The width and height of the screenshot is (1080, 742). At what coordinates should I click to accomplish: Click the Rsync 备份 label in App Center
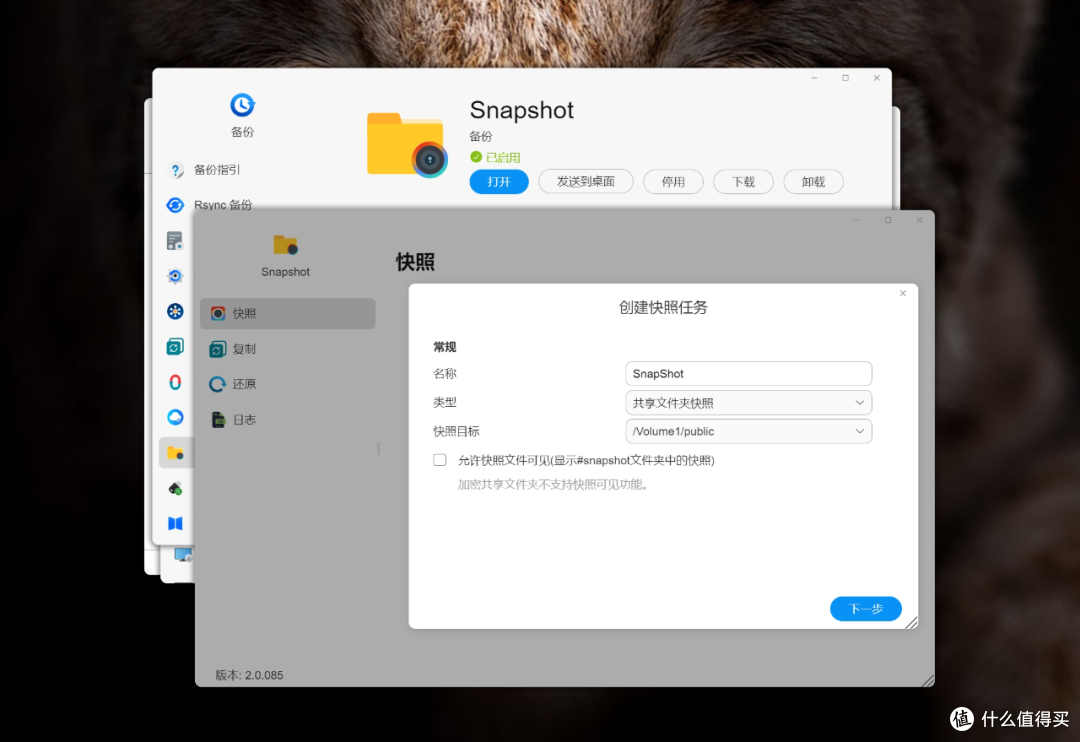223,205
